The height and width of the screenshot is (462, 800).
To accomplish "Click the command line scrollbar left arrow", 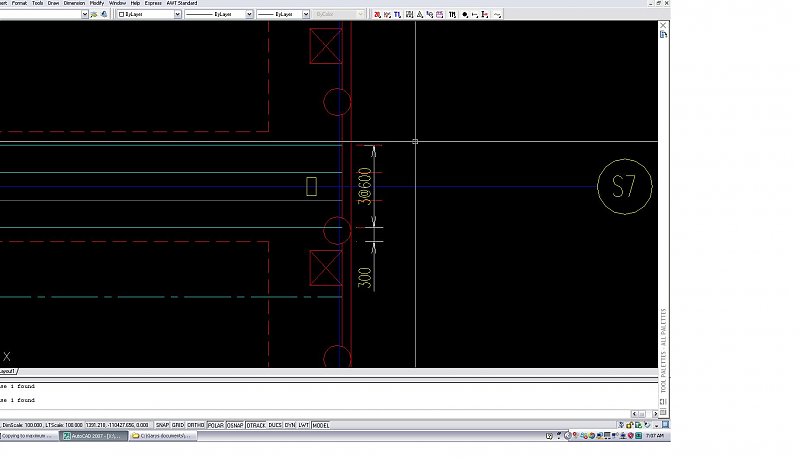I will [635, 414].
